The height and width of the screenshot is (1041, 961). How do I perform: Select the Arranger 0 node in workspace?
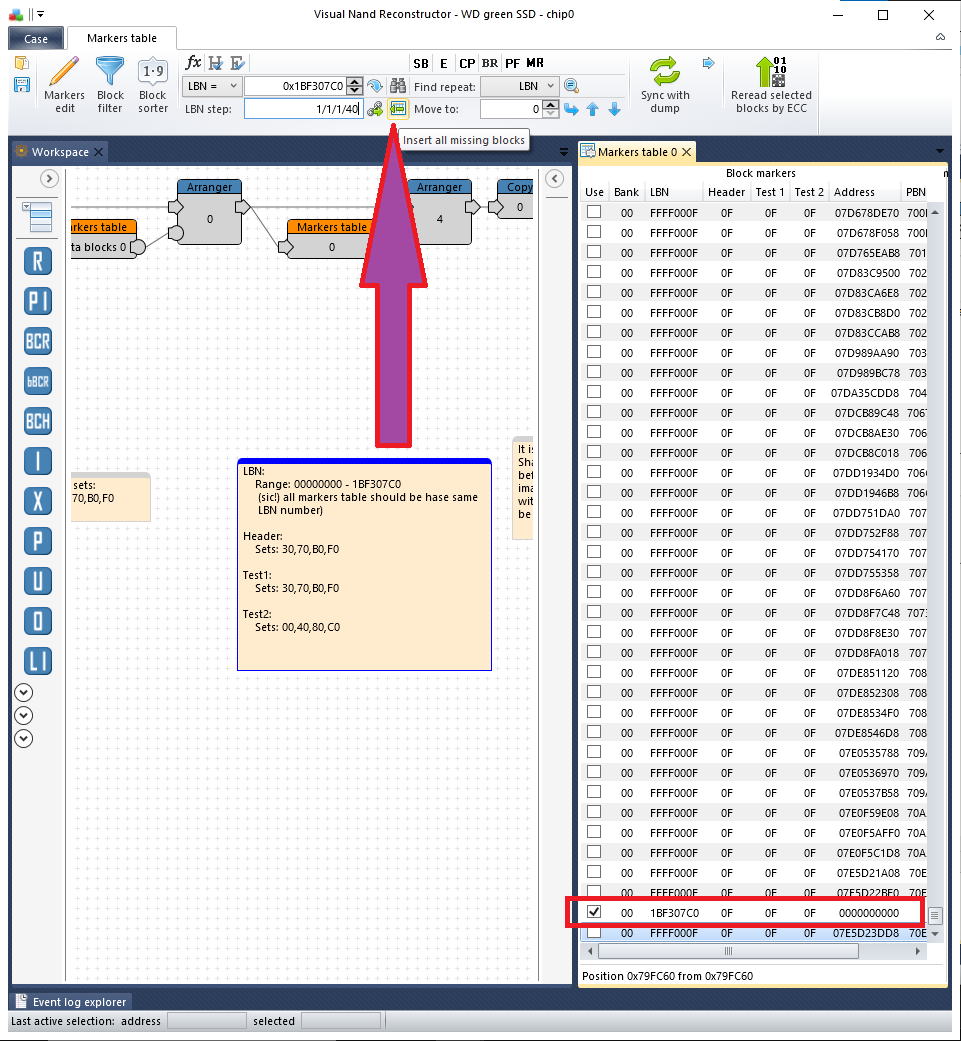tap(210, 212)
